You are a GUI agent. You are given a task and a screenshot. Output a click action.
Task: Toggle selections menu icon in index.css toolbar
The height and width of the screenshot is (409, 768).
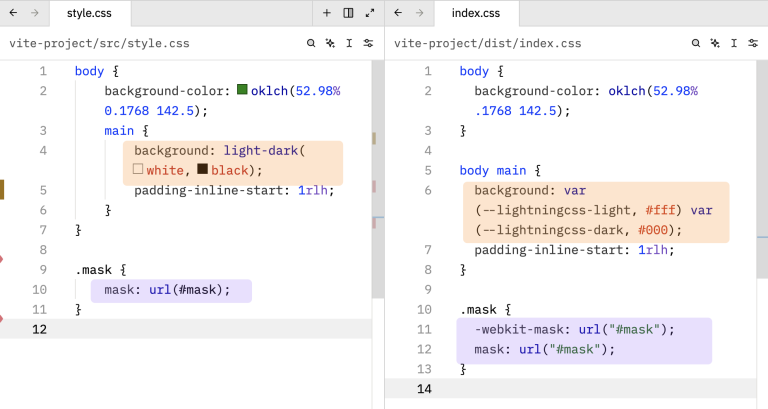[x=734, y=44]
